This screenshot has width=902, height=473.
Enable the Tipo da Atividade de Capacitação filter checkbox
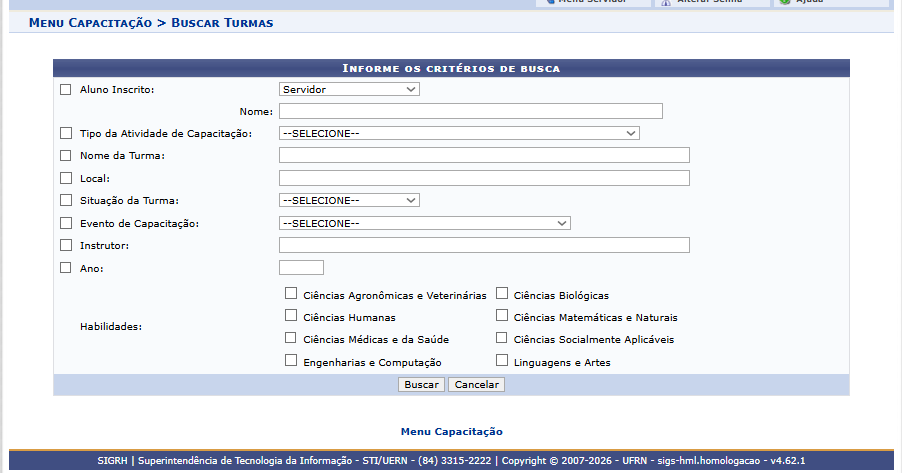click(x=66, y=133)
